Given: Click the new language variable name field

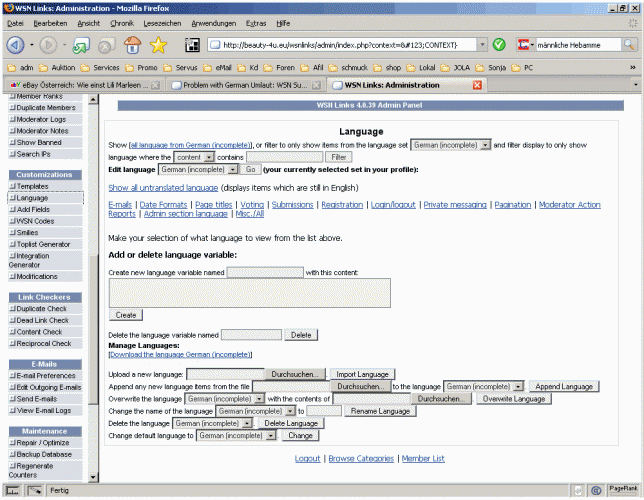Looking at the screenshot, I should 264,271.
